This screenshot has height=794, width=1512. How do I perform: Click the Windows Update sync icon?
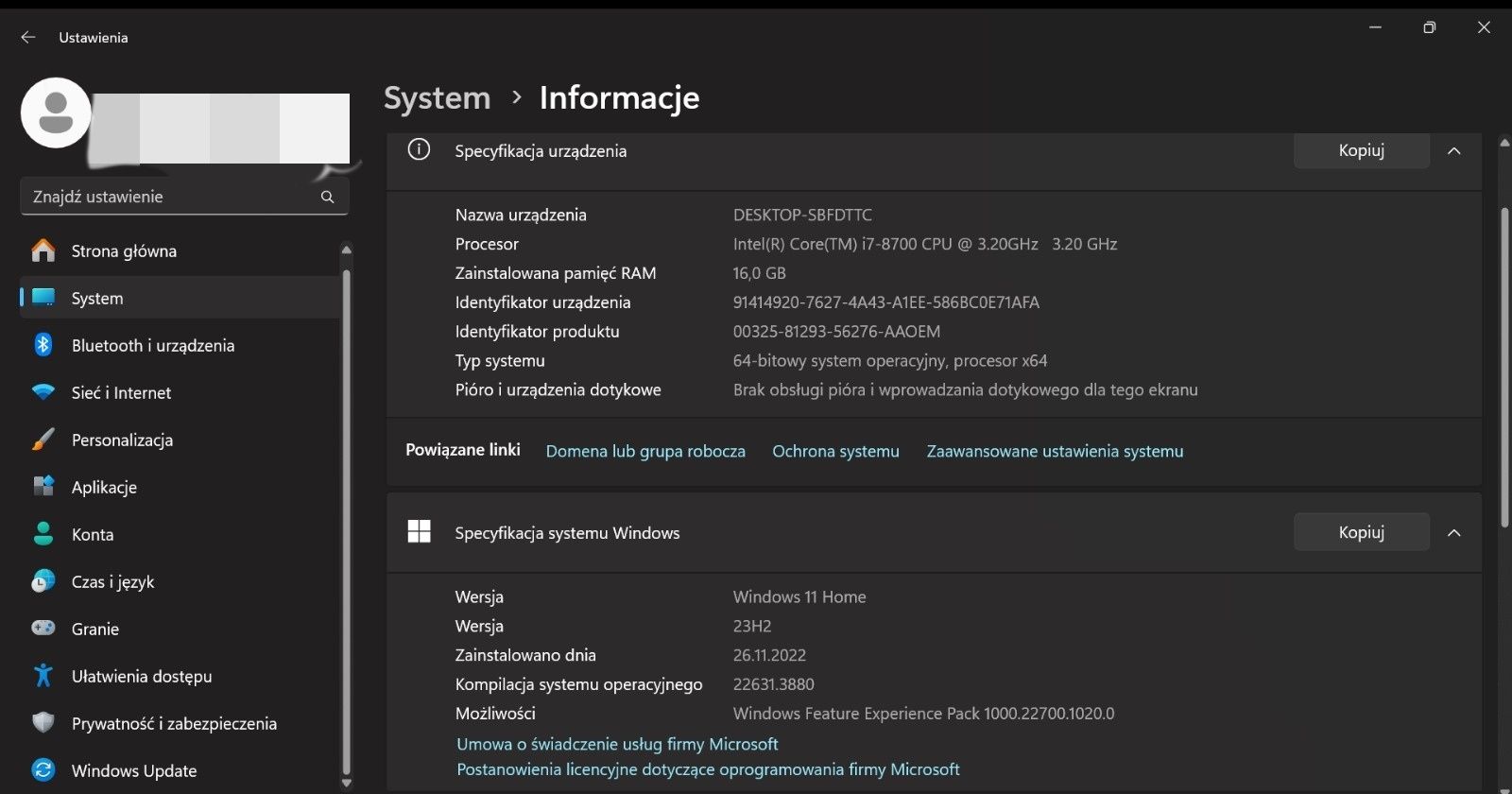43,770
